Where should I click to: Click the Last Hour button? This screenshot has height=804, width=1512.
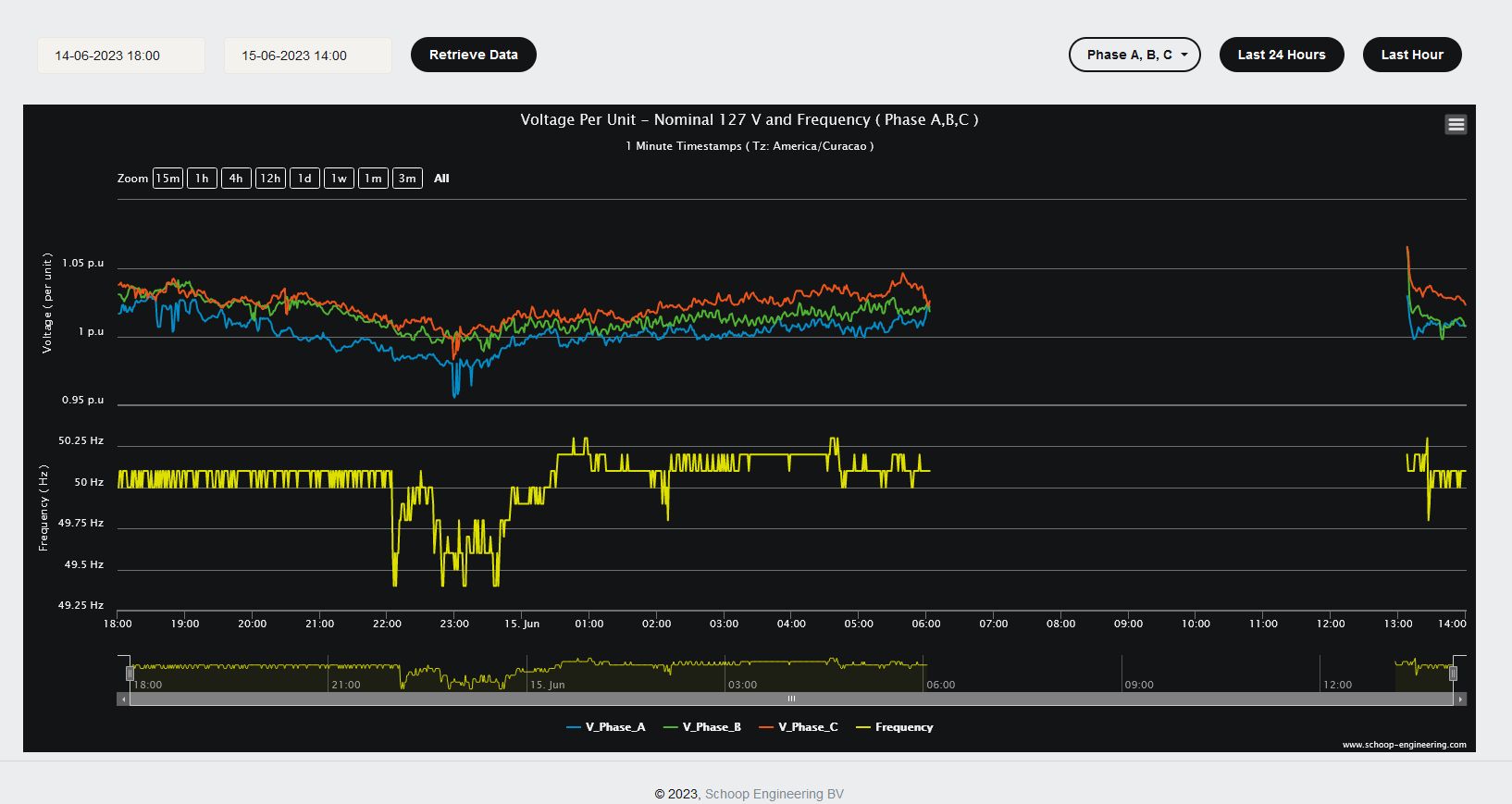1411,55
